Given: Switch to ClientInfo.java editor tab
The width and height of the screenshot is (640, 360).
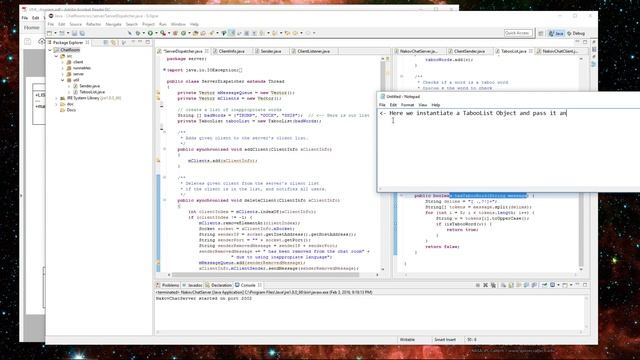Looking at the screenshot, I should pos(231,51).
